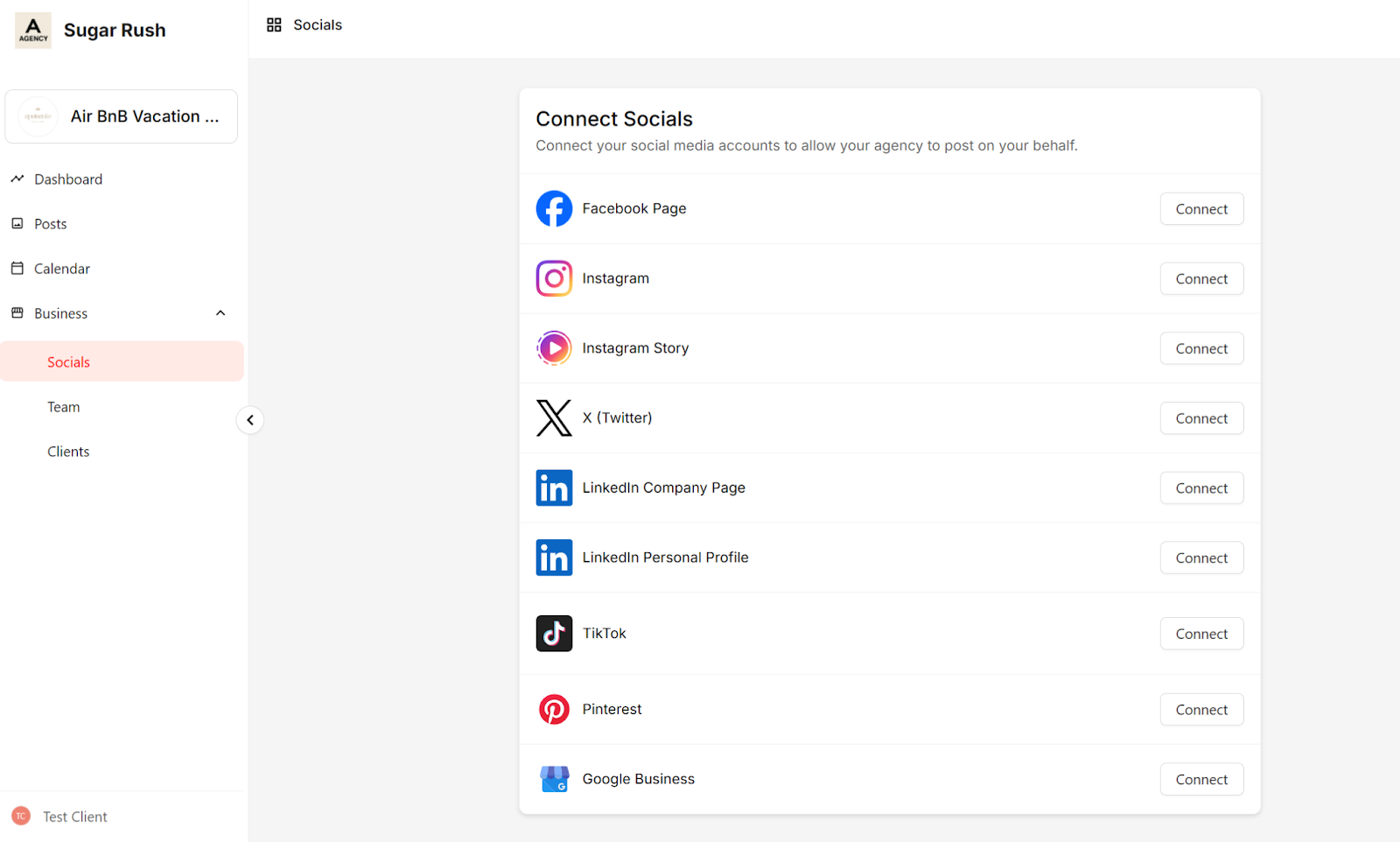The height and width of the screenshot is (842, 1400).
Task: Click the TikTok logo icon
Action: (x=554, y=634)
